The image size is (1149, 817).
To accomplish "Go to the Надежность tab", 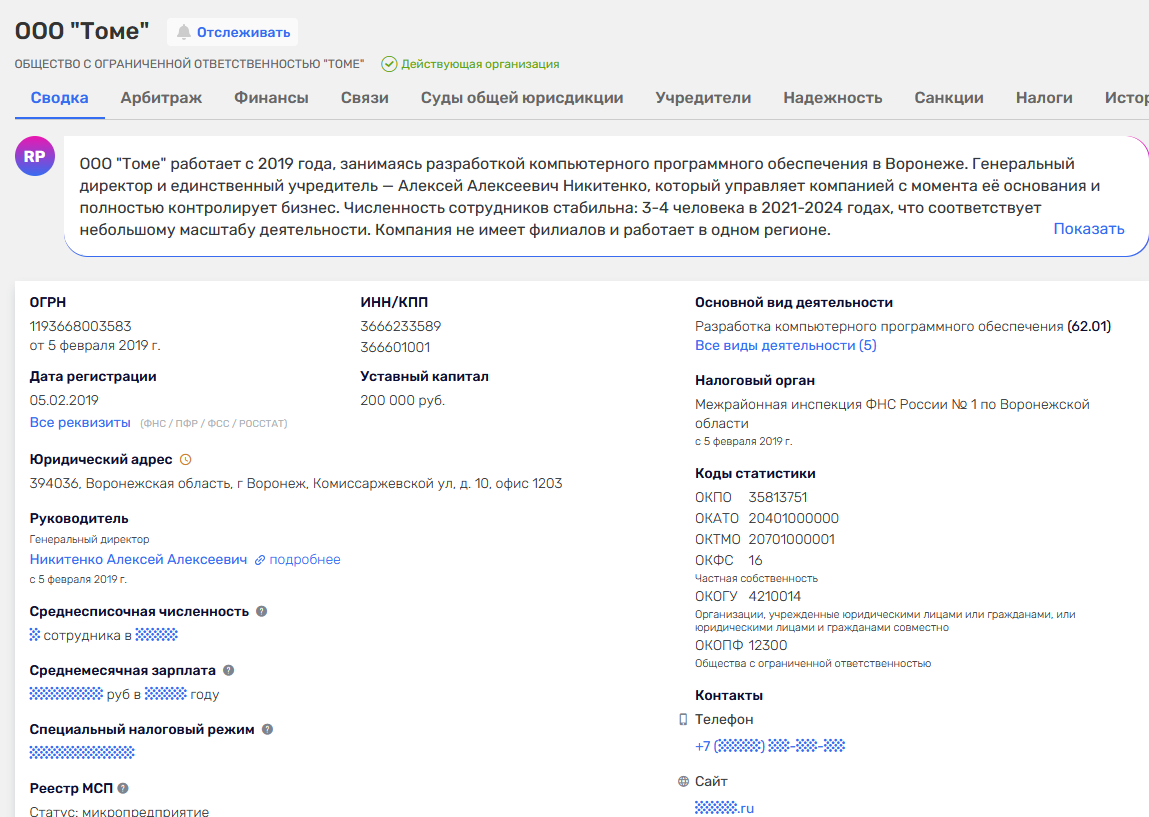I will [832, 98].
